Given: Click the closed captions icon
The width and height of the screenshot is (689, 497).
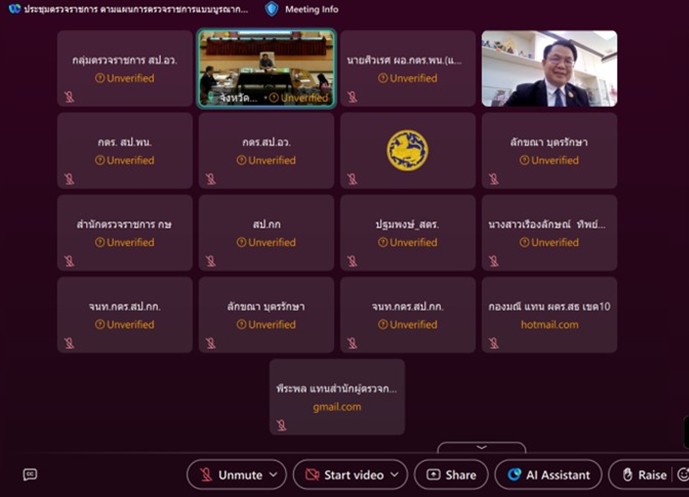Looking at the screenshot, I should pos(30,475).
